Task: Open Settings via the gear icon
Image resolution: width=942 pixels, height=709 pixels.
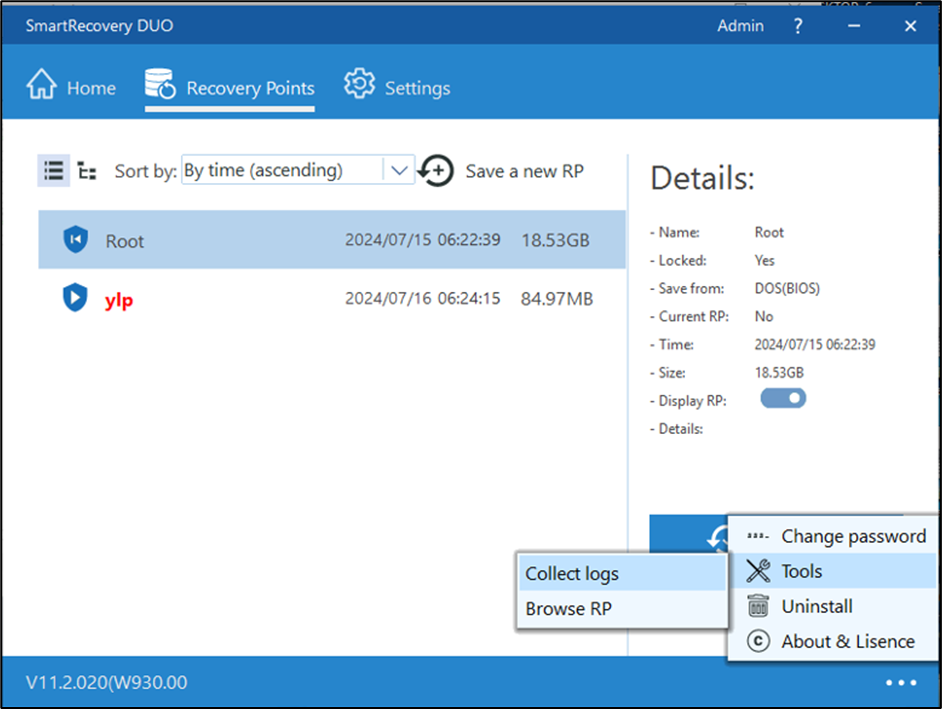Action: 358,86
